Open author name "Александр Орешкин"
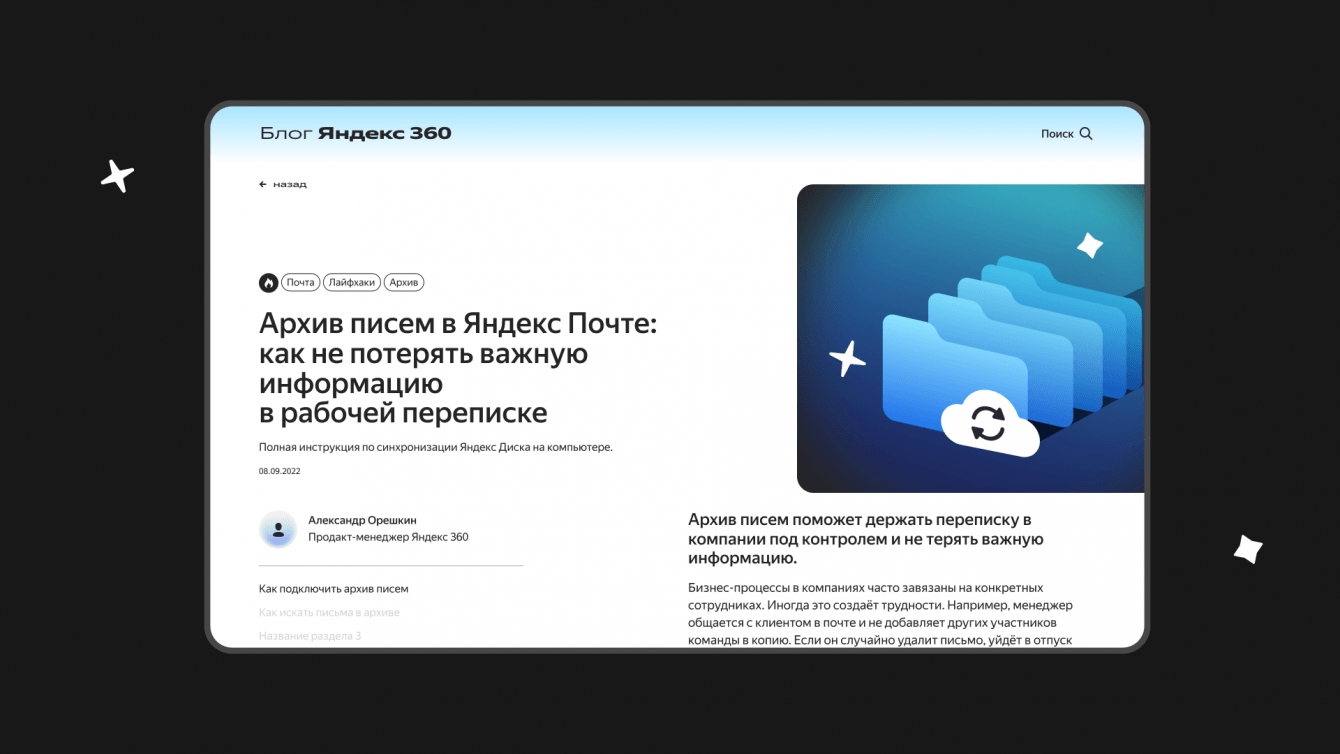The image size is (1340, 754). click(362, 520)
